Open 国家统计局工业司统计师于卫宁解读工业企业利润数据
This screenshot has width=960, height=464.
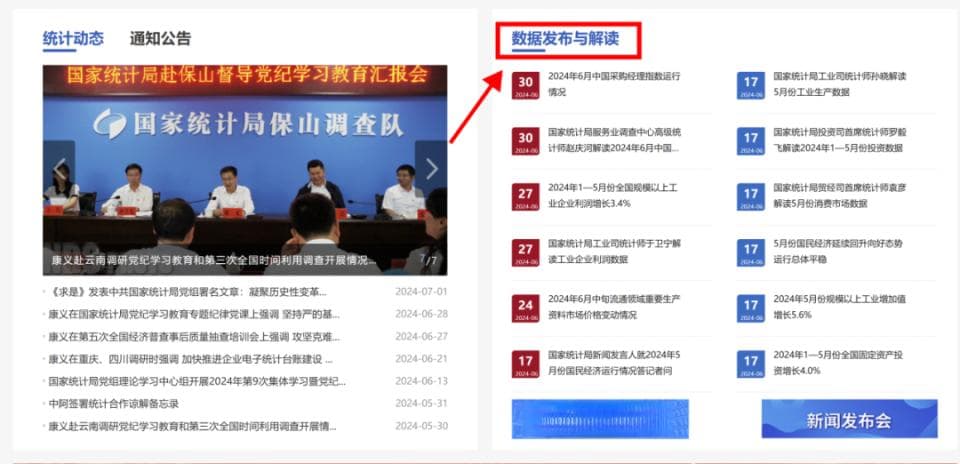click(614, 251)
